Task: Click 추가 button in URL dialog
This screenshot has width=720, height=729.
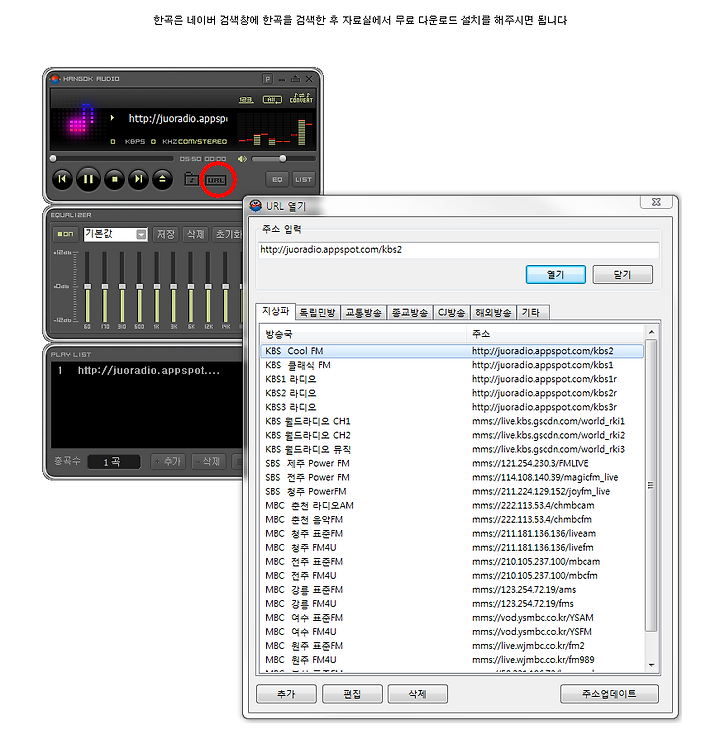Action: [x=286, y=694]
